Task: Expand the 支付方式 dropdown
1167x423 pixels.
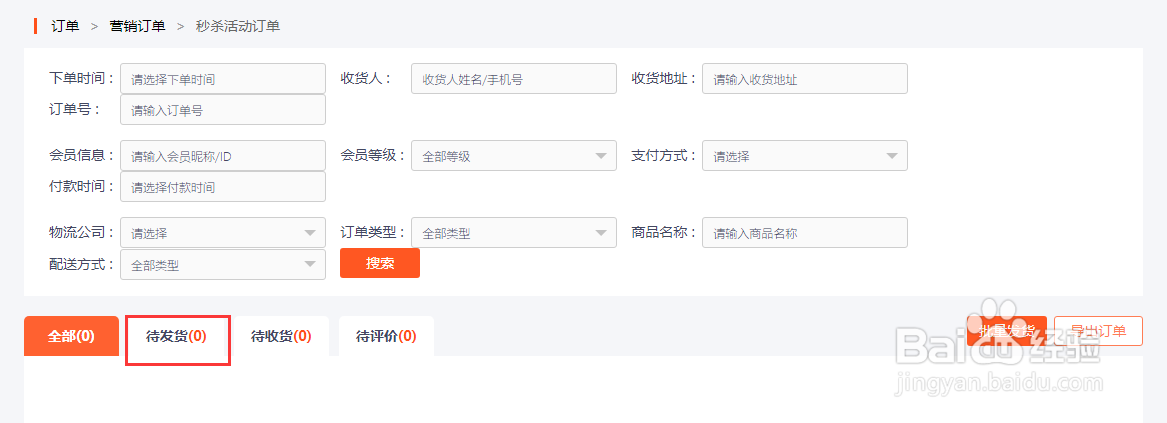Action: 804,156
